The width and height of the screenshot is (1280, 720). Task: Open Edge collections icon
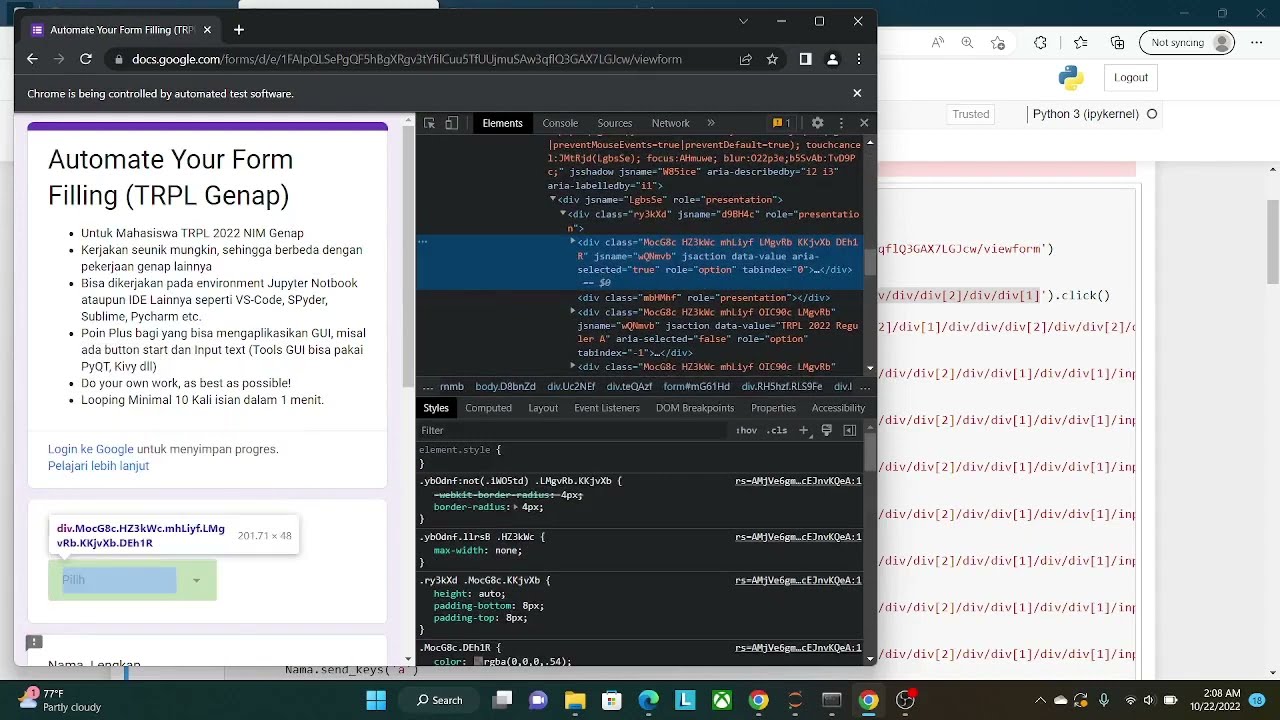[x=1118, y=43]
